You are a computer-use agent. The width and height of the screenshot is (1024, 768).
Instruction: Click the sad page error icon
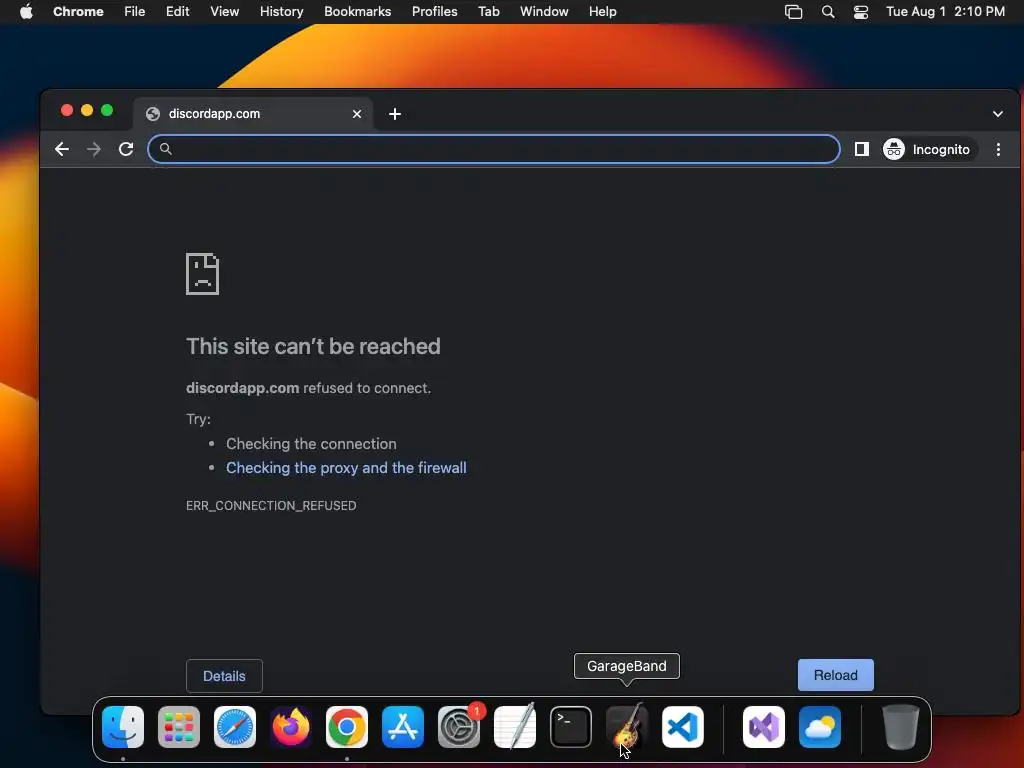point(202,274)
